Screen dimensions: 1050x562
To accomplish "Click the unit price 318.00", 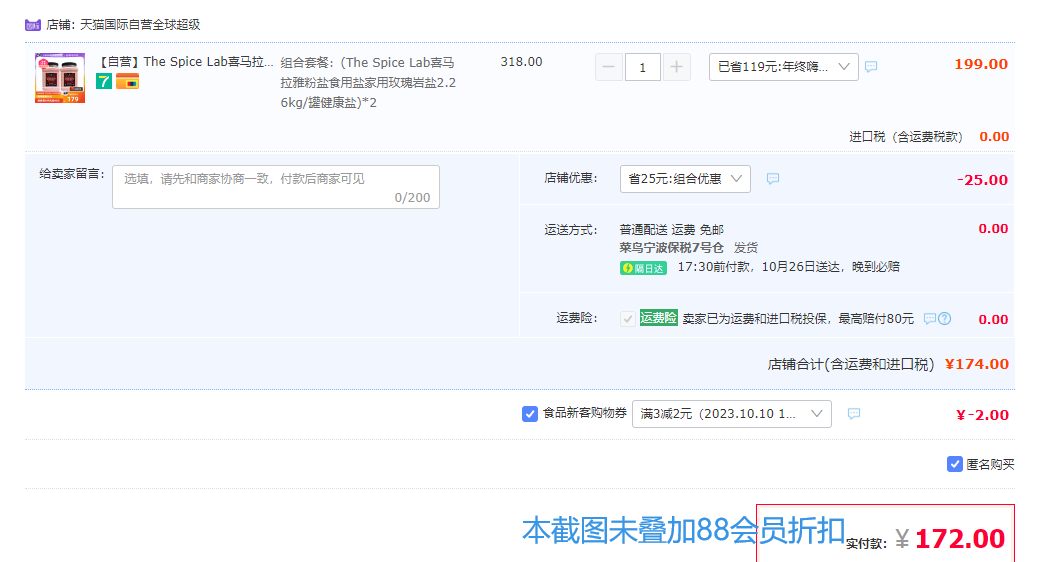I will (522, 62).
